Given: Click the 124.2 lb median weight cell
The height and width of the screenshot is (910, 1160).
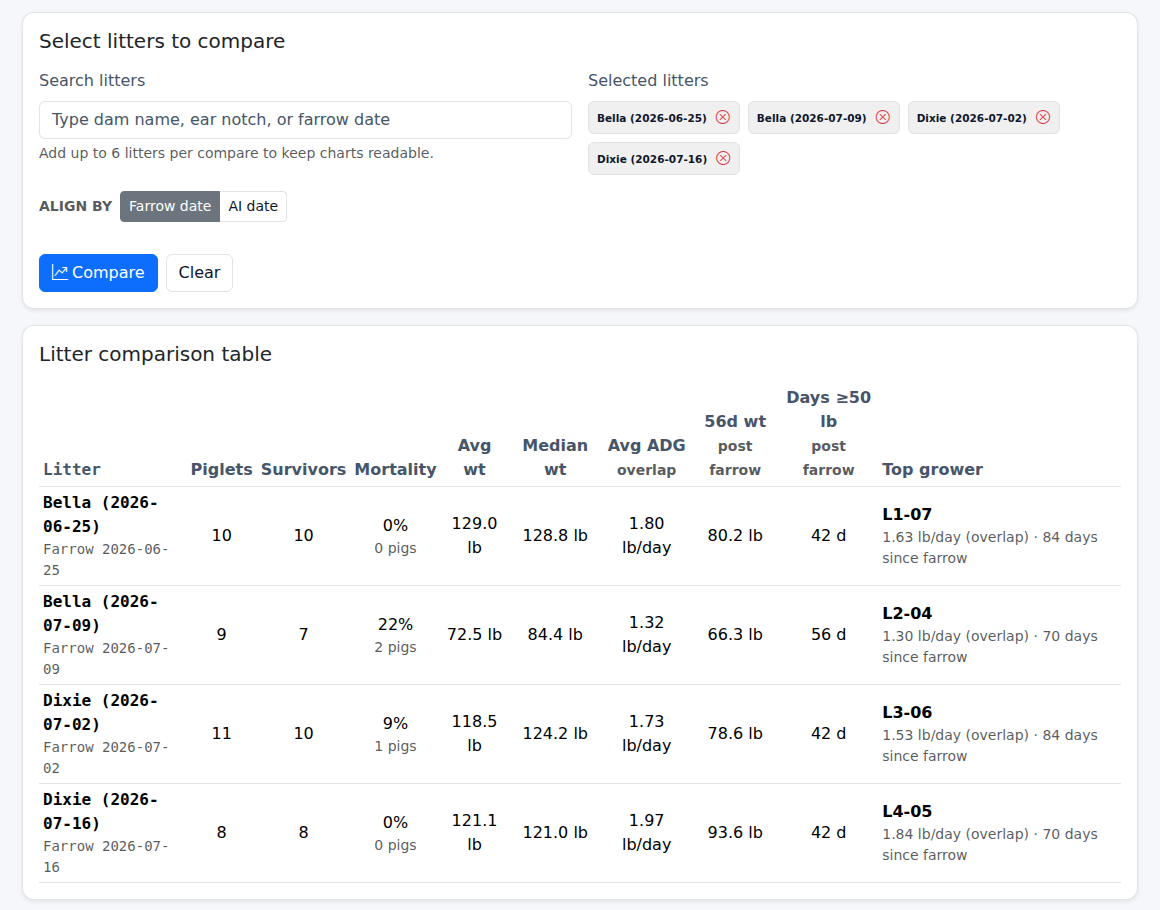Looking at the screenshot, I should 555,734.
